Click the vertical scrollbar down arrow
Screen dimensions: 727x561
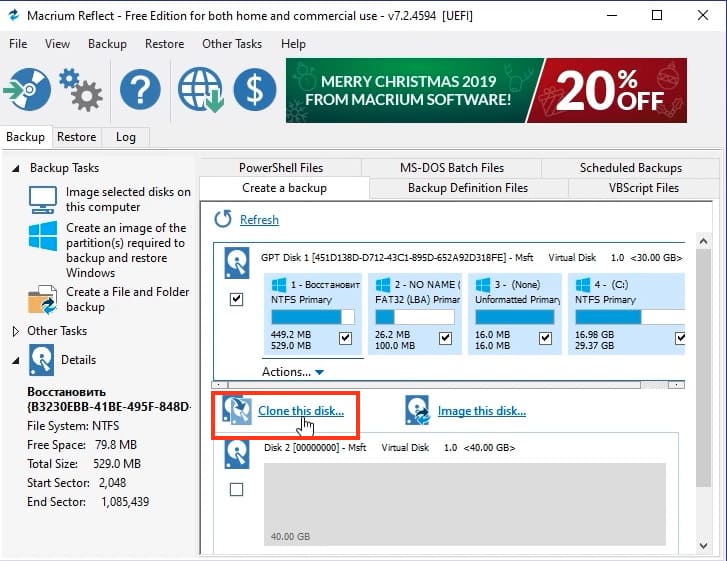[x=703, y=546]
